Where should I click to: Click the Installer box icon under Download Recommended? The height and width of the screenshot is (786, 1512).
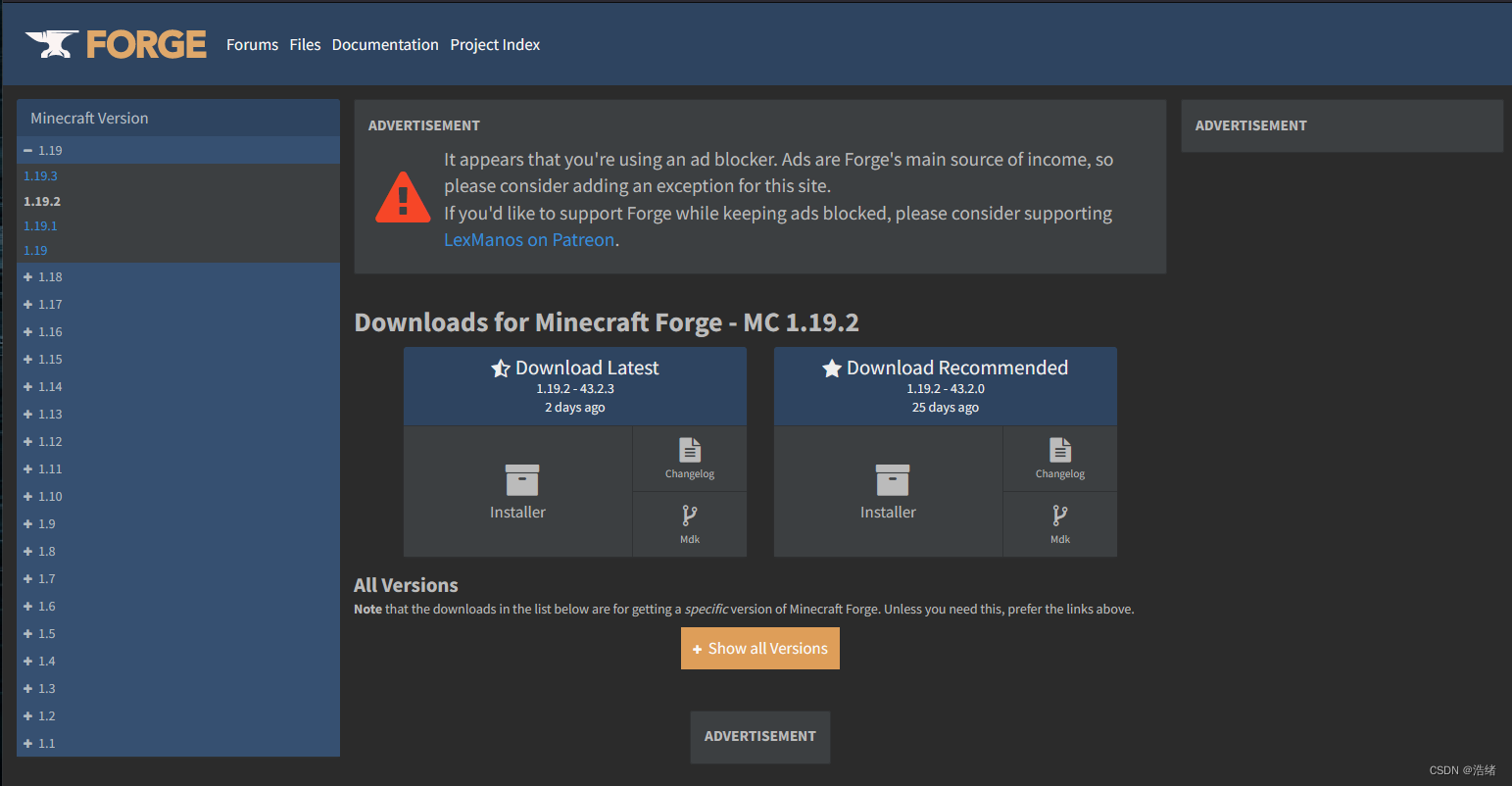tap(893, 480)
